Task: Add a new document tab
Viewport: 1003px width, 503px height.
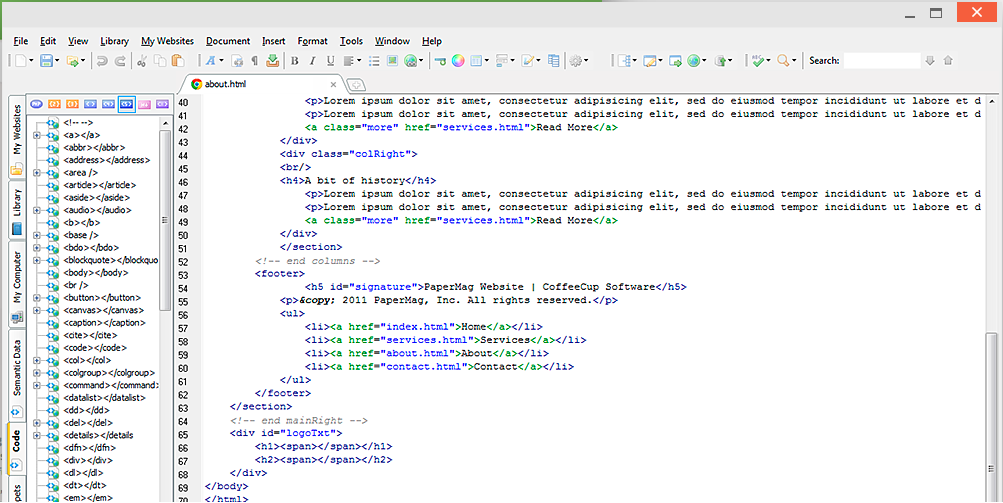Action: pyautogui.click(x=356, y=84)
